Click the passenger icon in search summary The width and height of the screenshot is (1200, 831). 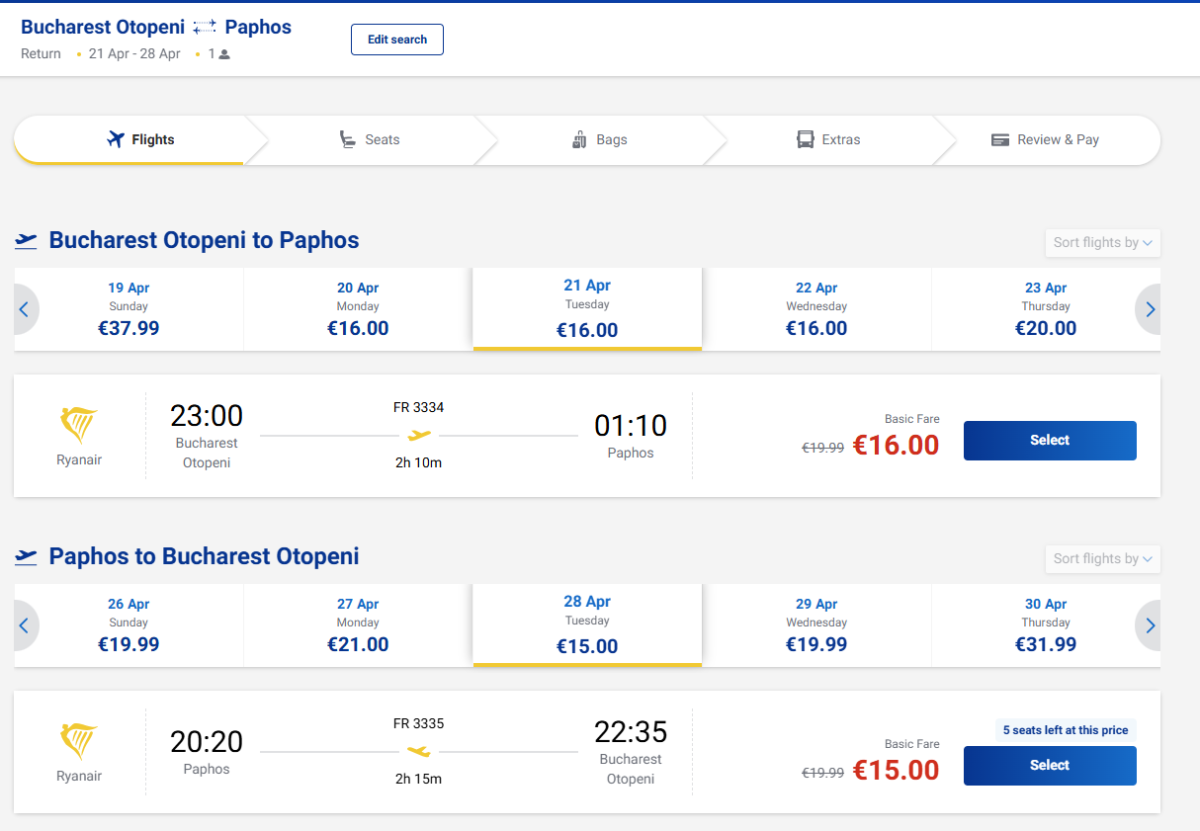[x=225, y=55]
